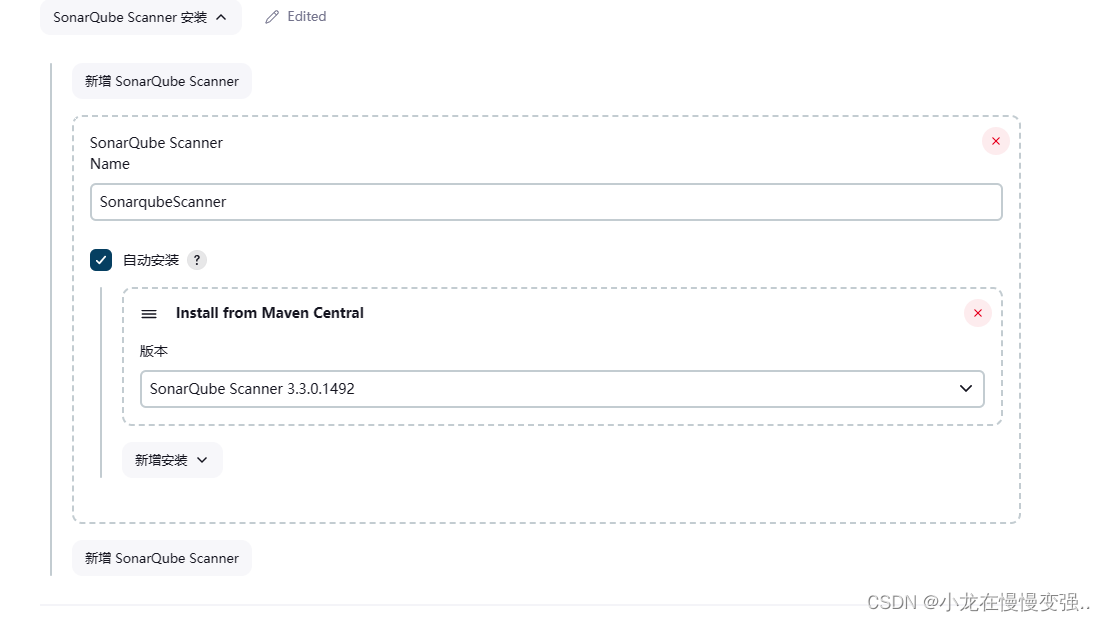The width and height of the screenshot is (1105, 621).
Task: Click the 版本 label text
Action: click(x=154, y=351)
